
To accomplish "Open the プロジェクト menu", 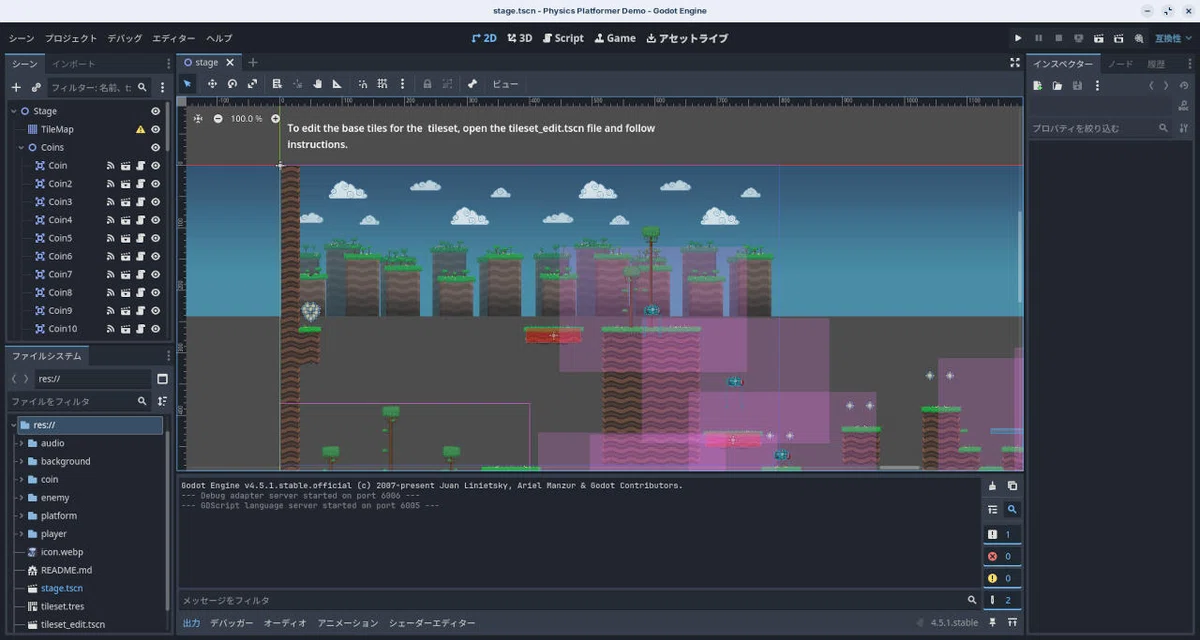I will click(x=71, y=38).
